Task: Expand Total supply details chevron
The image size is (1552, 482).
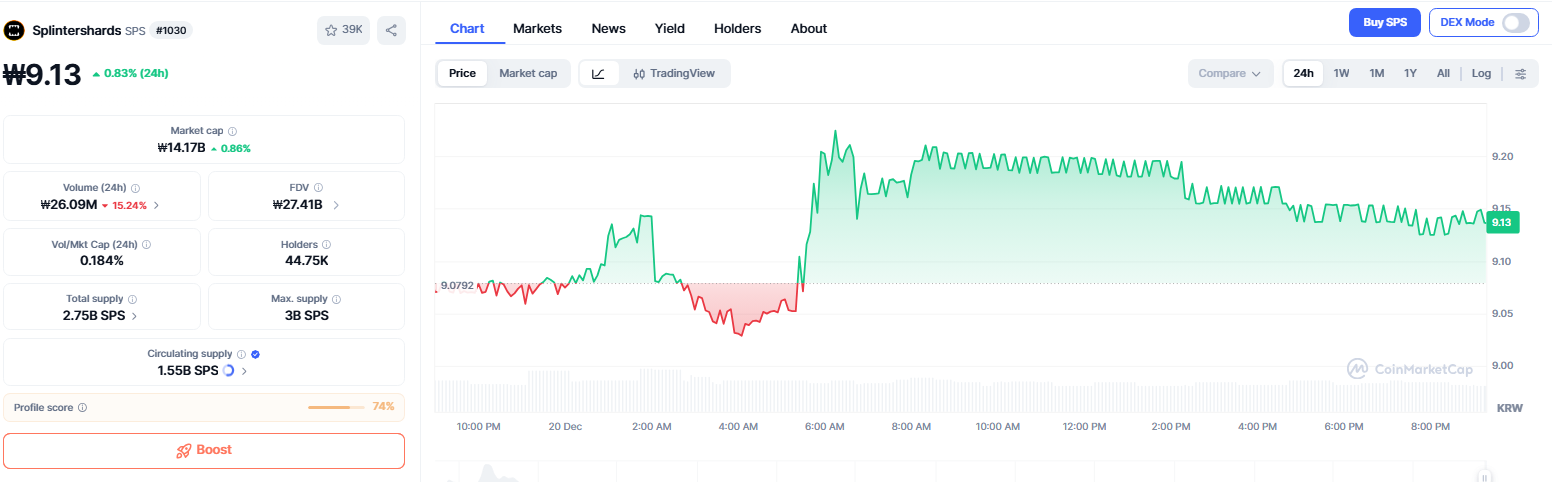Action: pos(135,316)
